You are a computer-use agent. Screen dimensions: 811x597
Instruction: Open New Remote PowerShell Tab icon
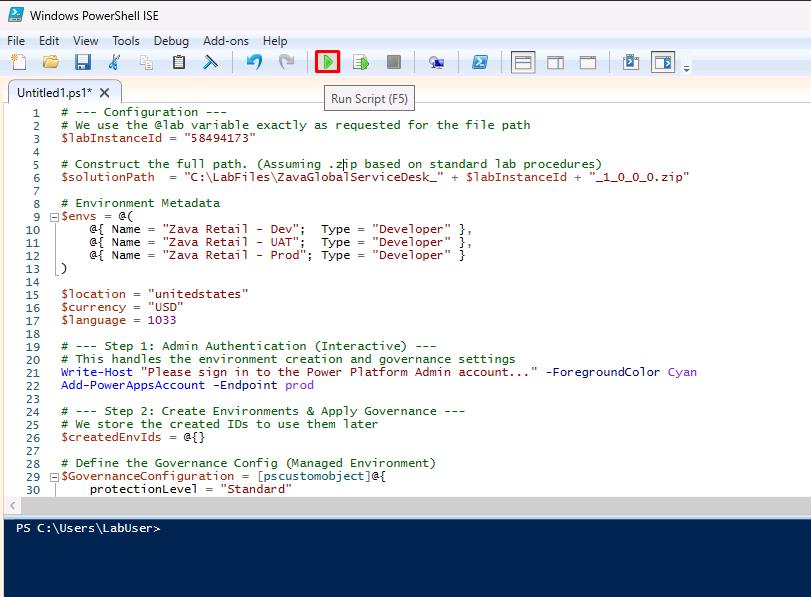pyautogui.click(x=437, y=63)
